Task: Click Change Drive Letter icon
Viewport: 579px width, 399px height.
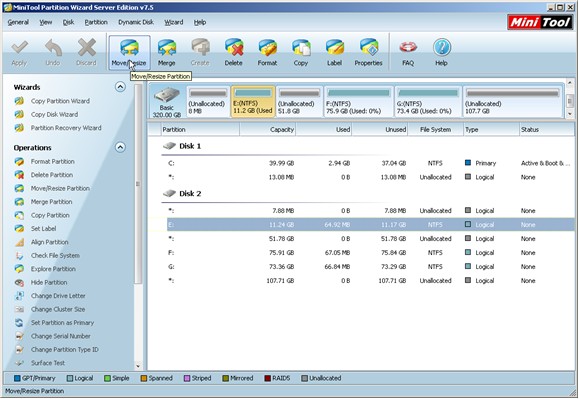Action: [x=19, y=296]
